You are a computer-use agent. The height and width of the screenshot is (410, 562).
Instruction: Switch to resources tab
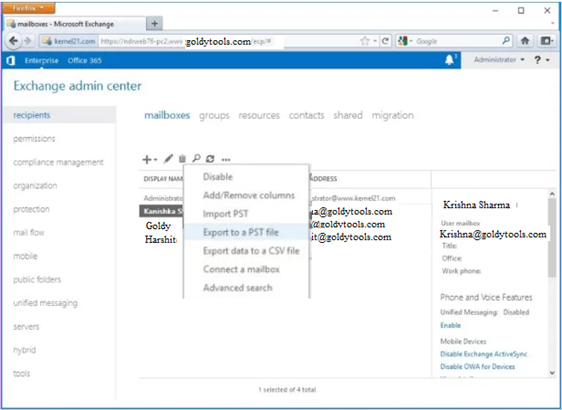(259, 115)
